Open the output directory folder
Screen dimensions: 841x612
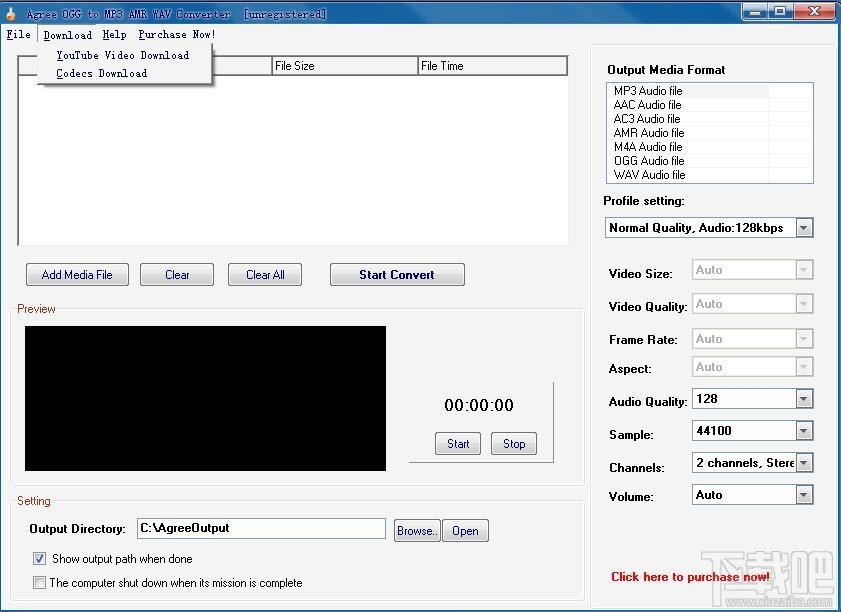(x=465, y=530)
